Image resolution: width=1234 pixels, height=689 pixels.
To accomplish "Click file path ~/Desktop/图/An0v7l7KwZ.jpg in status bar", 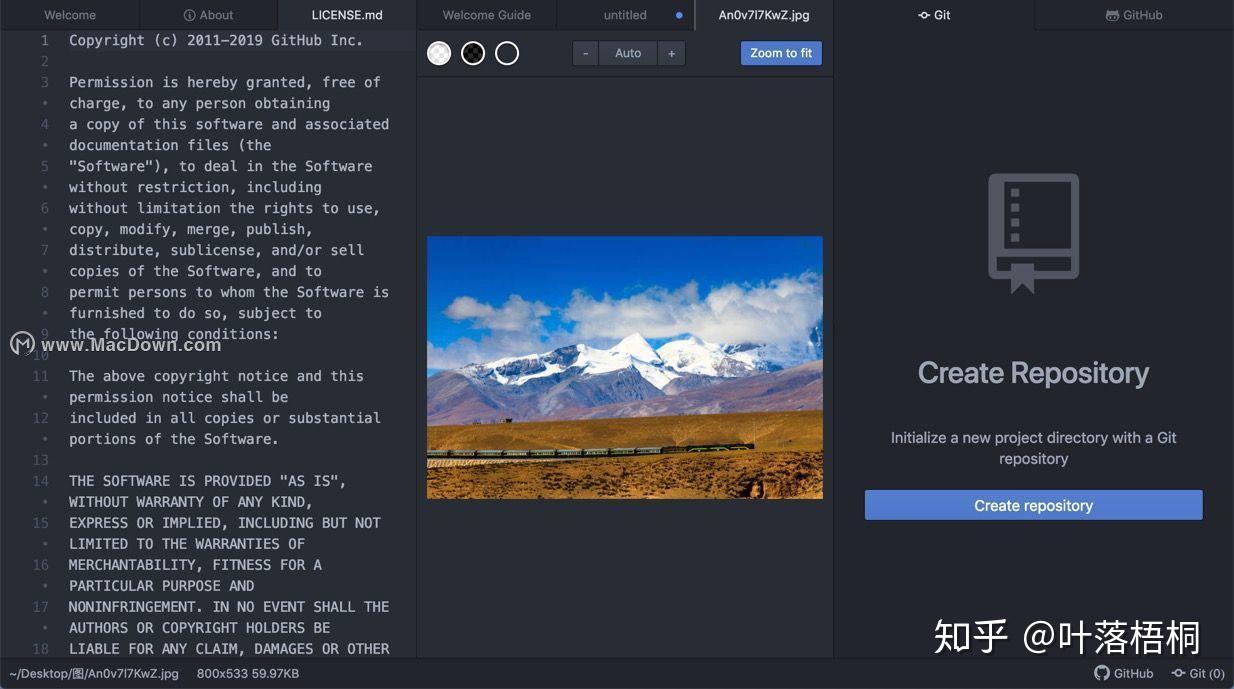I will pyautogui.click(x=94, y=673).
